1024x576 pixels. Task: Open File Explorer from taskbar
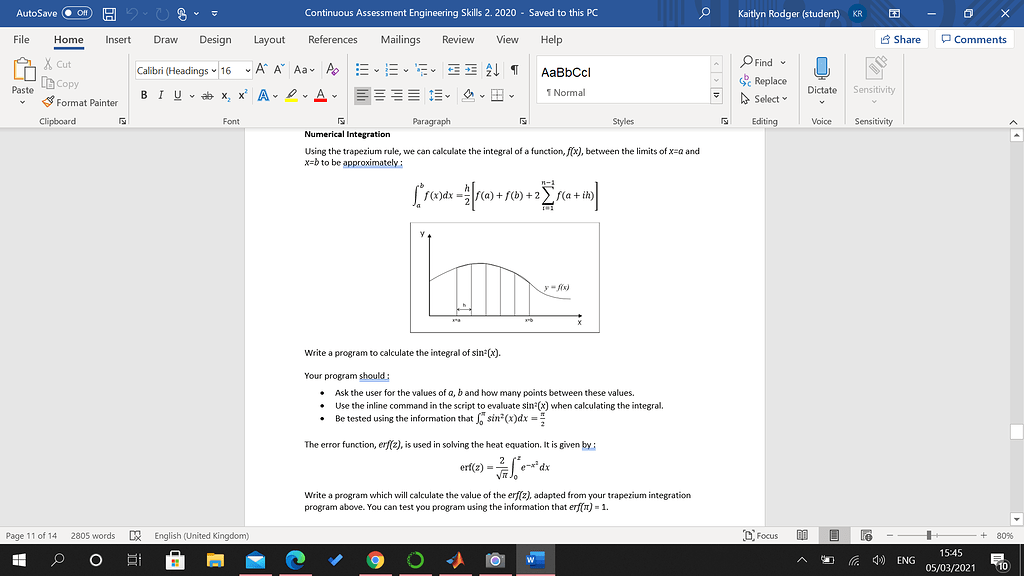[215, 560]
